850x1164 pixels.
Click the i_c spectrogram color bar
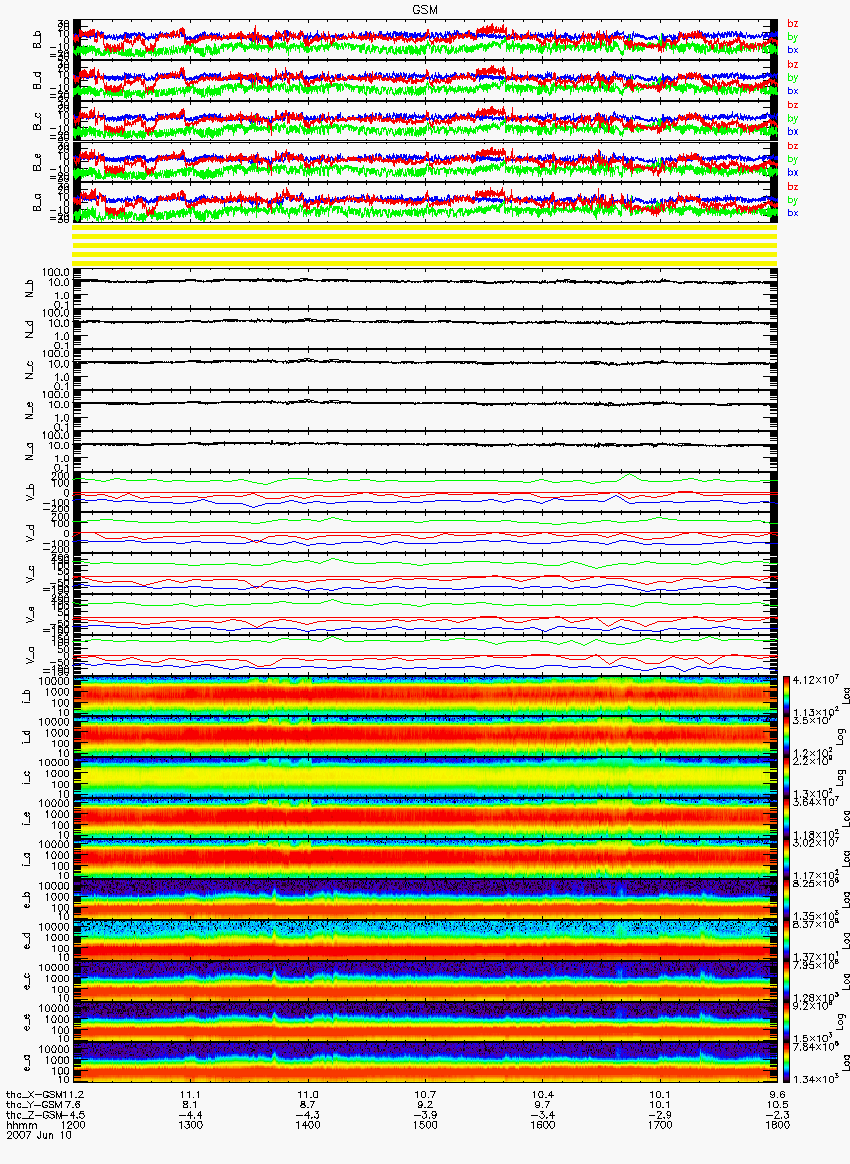[785, 778]
